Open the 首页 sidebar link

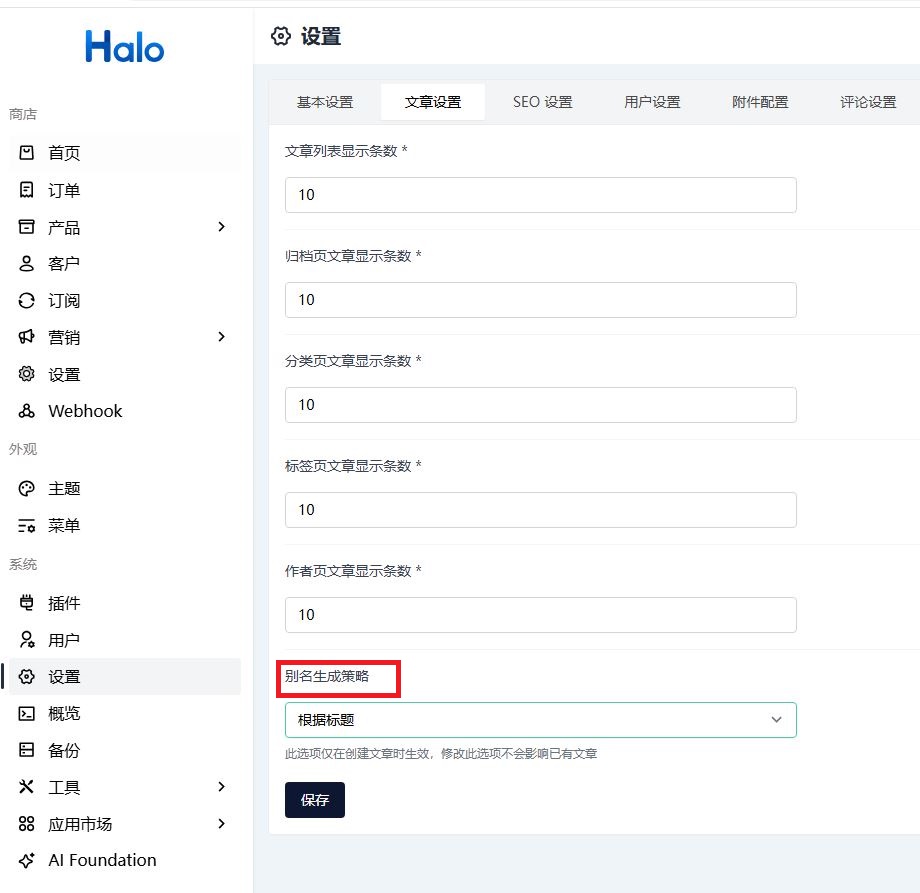[x=125, y=153]
